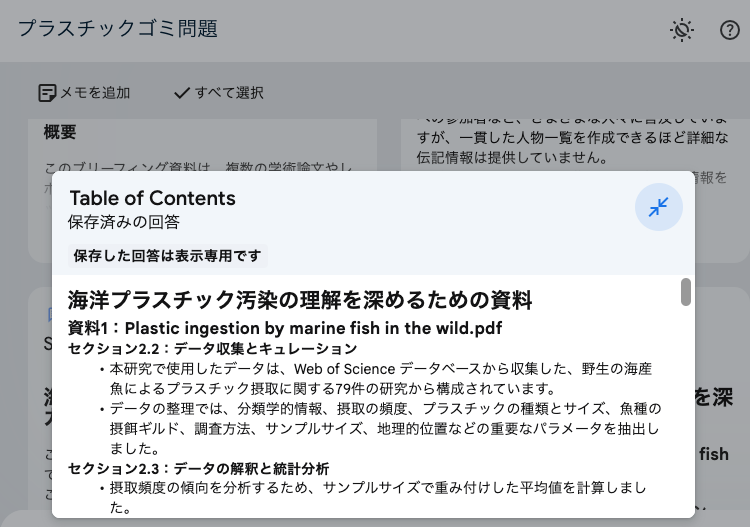Open the help question mark icon
Screen dimensions: 750x527
730,30
